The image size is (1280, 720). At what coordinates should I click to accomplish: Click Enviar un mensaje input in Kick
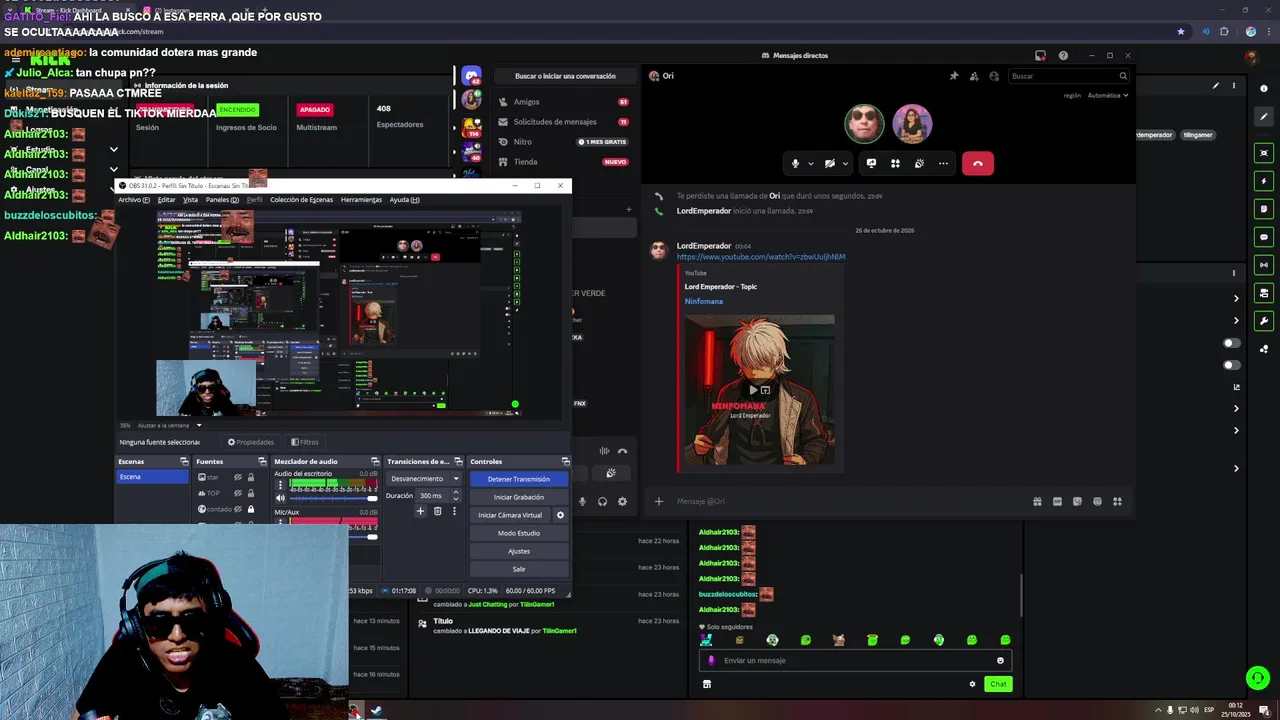(x=855, y=660)
